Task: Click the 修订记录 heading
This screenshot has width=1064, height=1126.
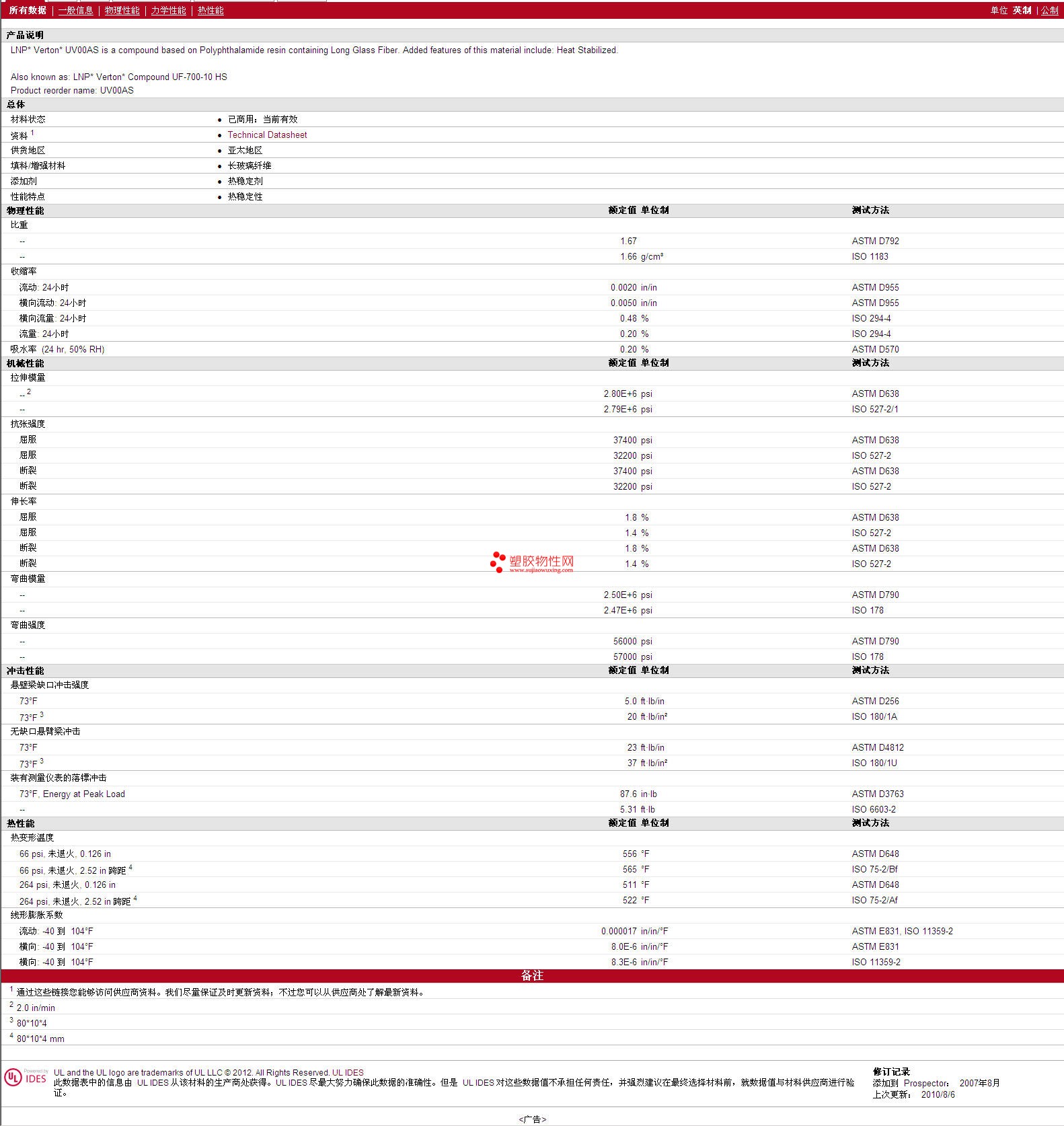Action: 891,1072
